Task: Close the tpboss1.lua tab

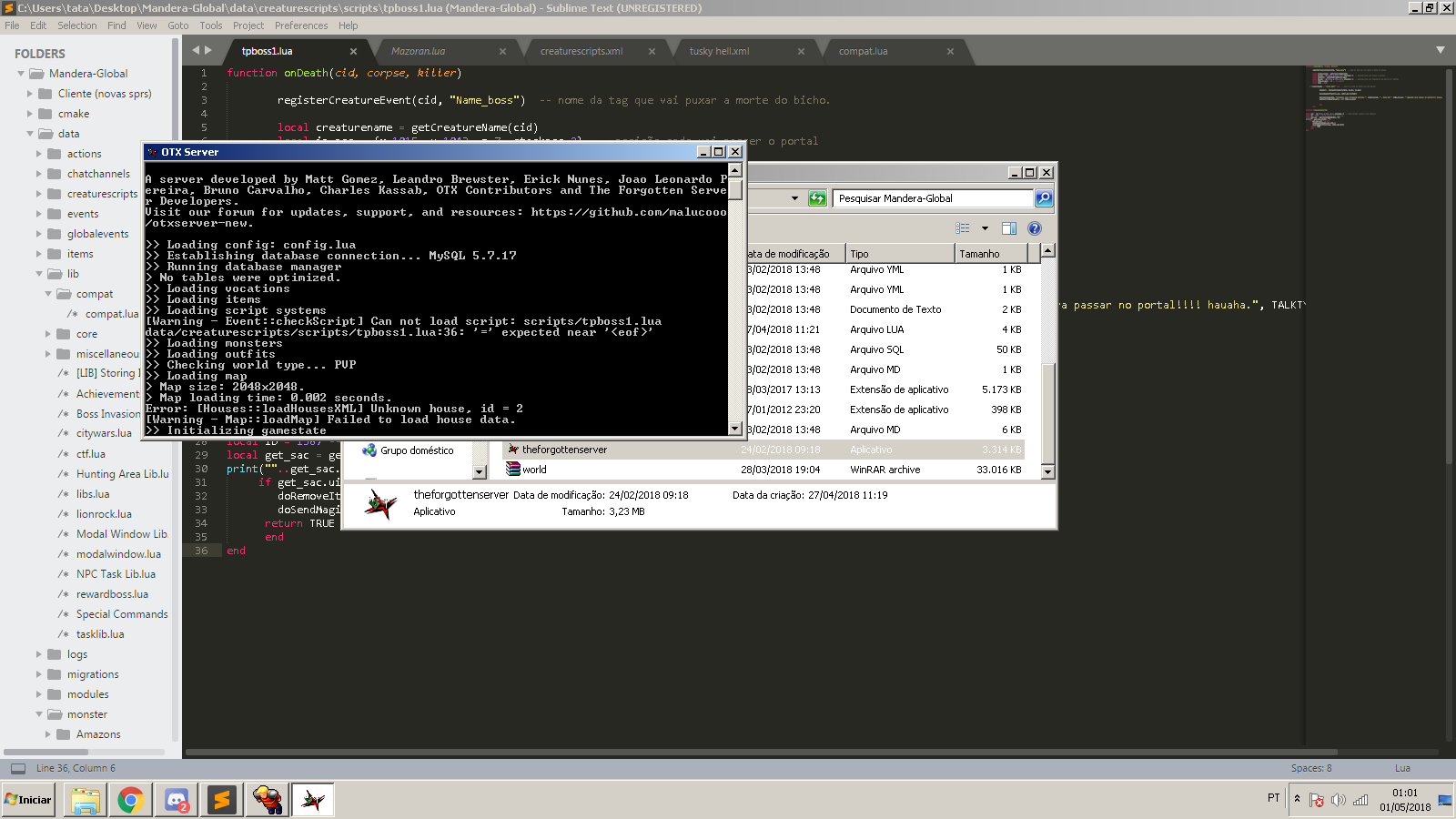Action: tap(353, 51)
